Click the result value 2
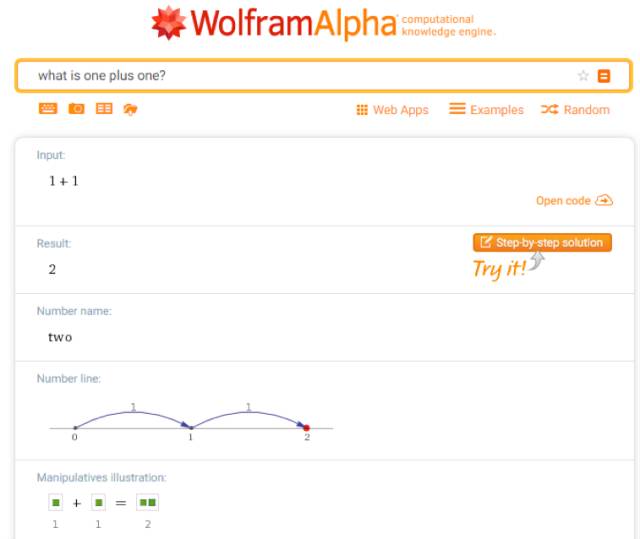 click(52, 269)
